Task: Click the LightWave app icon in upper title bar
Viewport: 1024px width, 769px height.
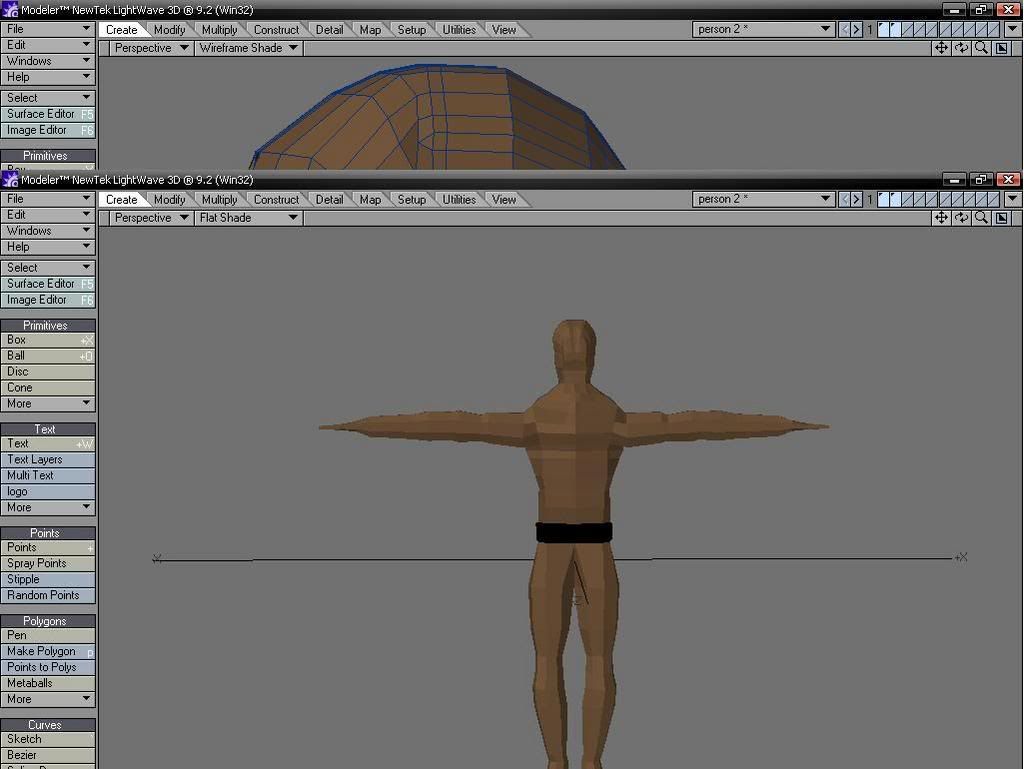Action: pyautogui.click(x=10, y=10)
